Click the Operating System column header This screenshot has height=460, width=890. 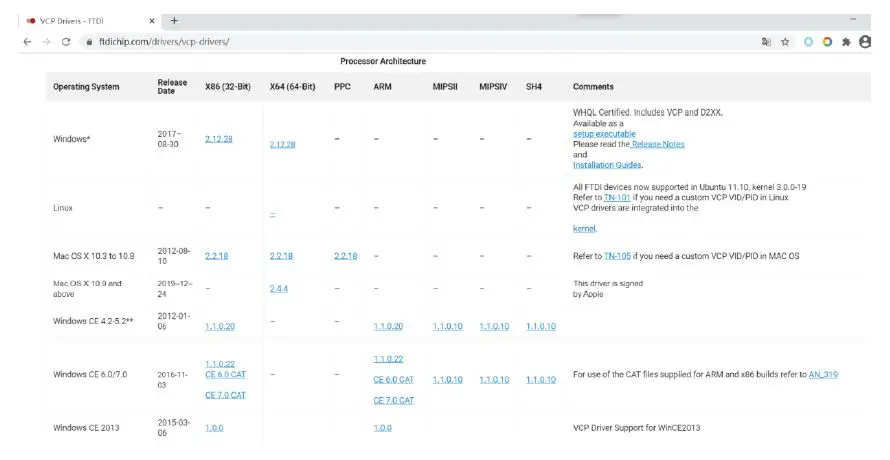86,87
